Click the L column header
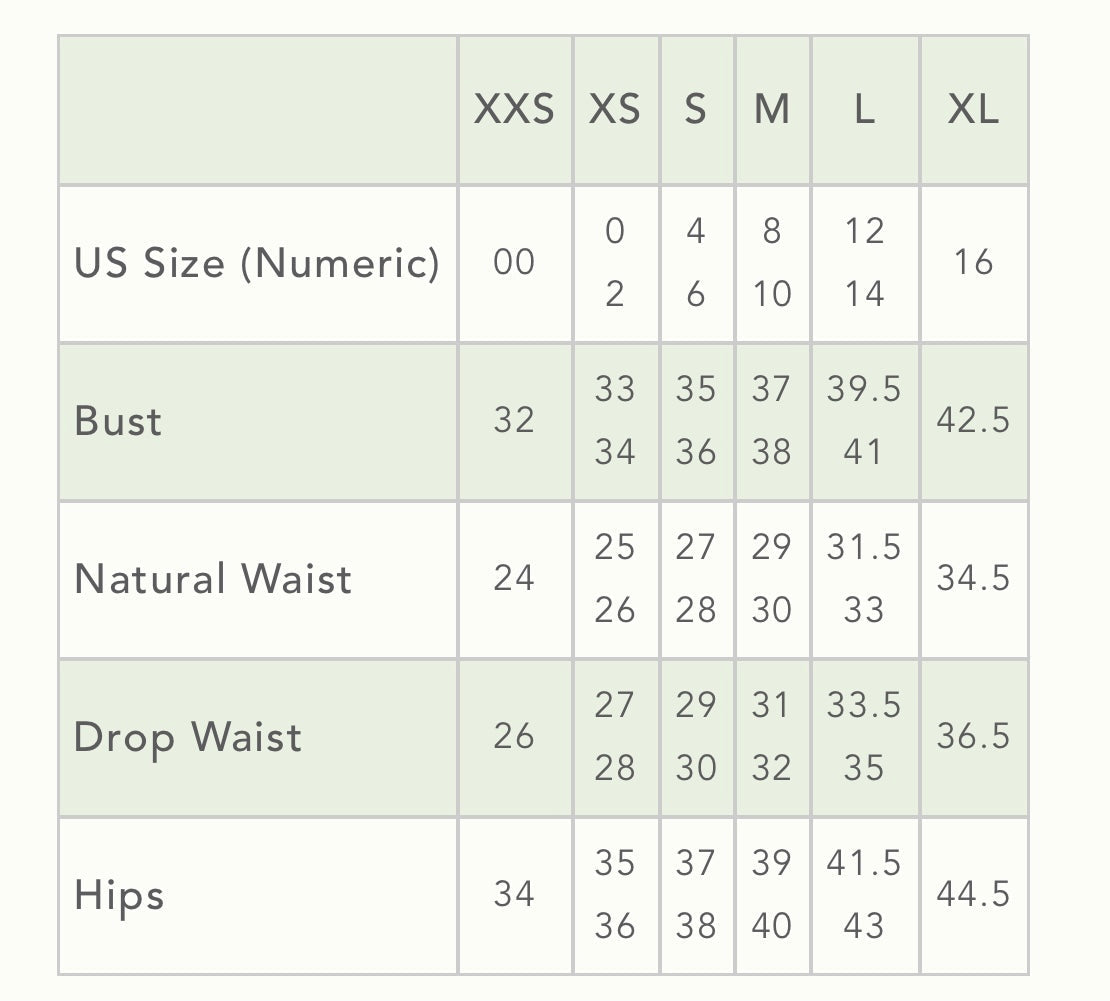The height and width of the screenshot is (1001, 1110). (864, 109)
